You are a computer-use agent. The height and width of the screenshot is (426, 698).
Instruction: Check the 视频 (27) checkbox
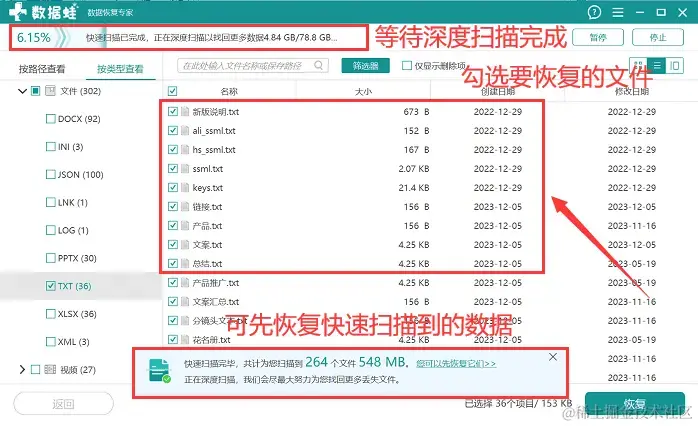[36, 369]
